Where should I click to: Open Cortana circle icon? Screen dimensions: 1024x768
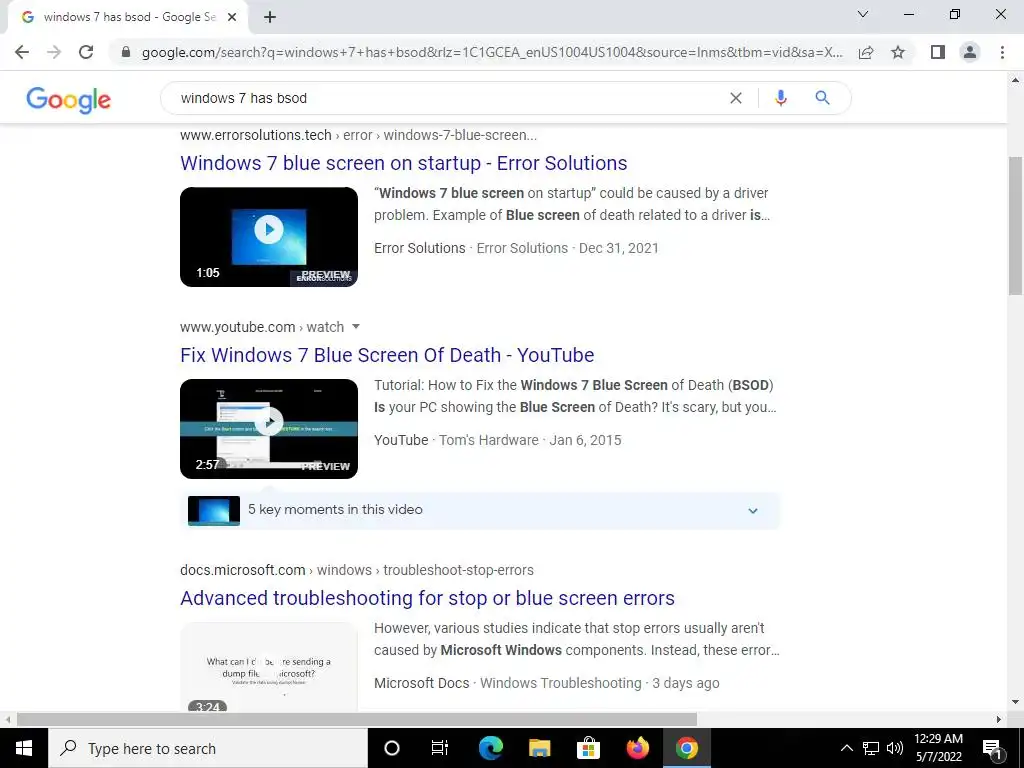pyautogui.click(x=391, y=748)
